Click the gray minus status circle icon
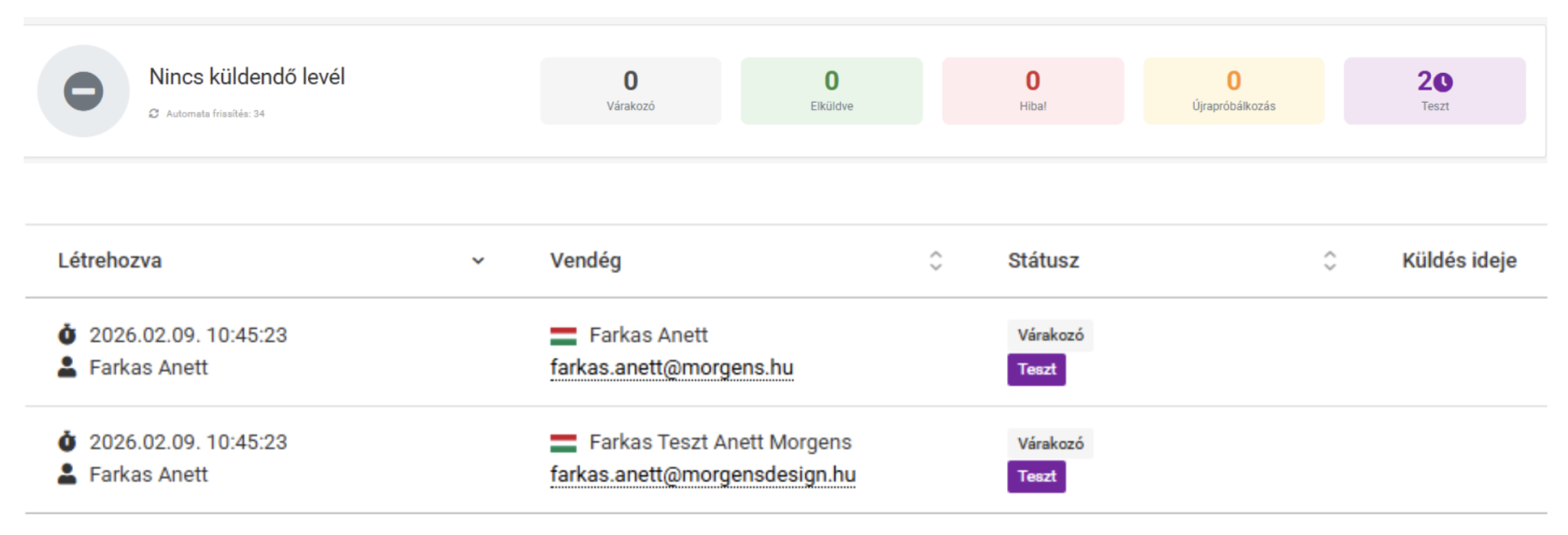The height and width of the screenshot is (535, 1568). (x=83, y=92)
